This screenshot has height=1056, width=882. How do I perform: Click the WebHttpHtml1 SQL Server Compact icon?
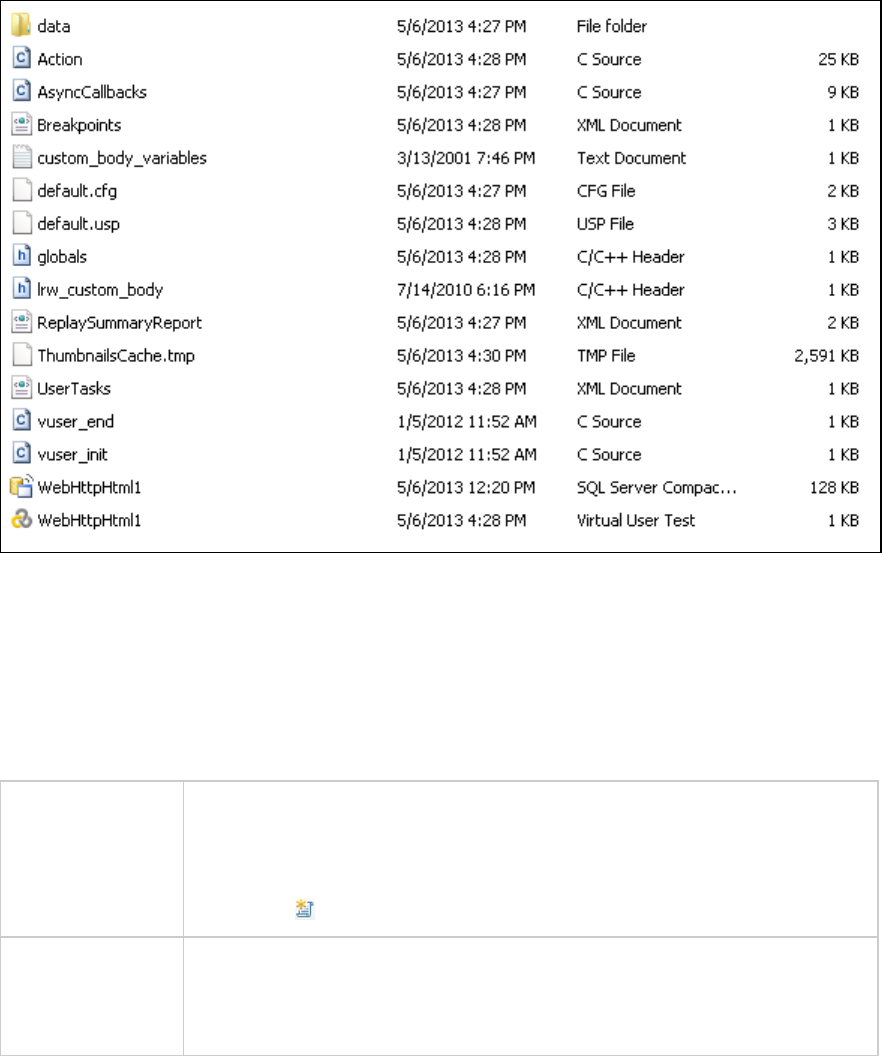21,487
